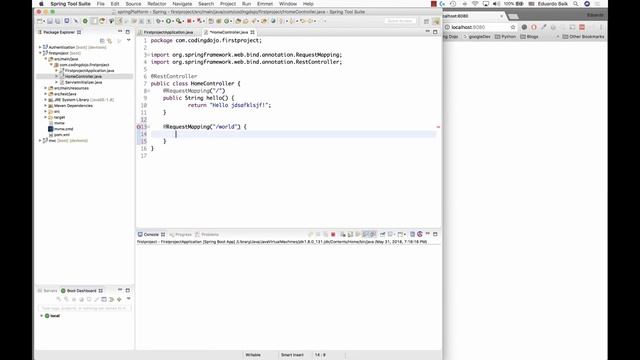Click the green Run toolbar icon
640x360 pixels.
[168, 21]
